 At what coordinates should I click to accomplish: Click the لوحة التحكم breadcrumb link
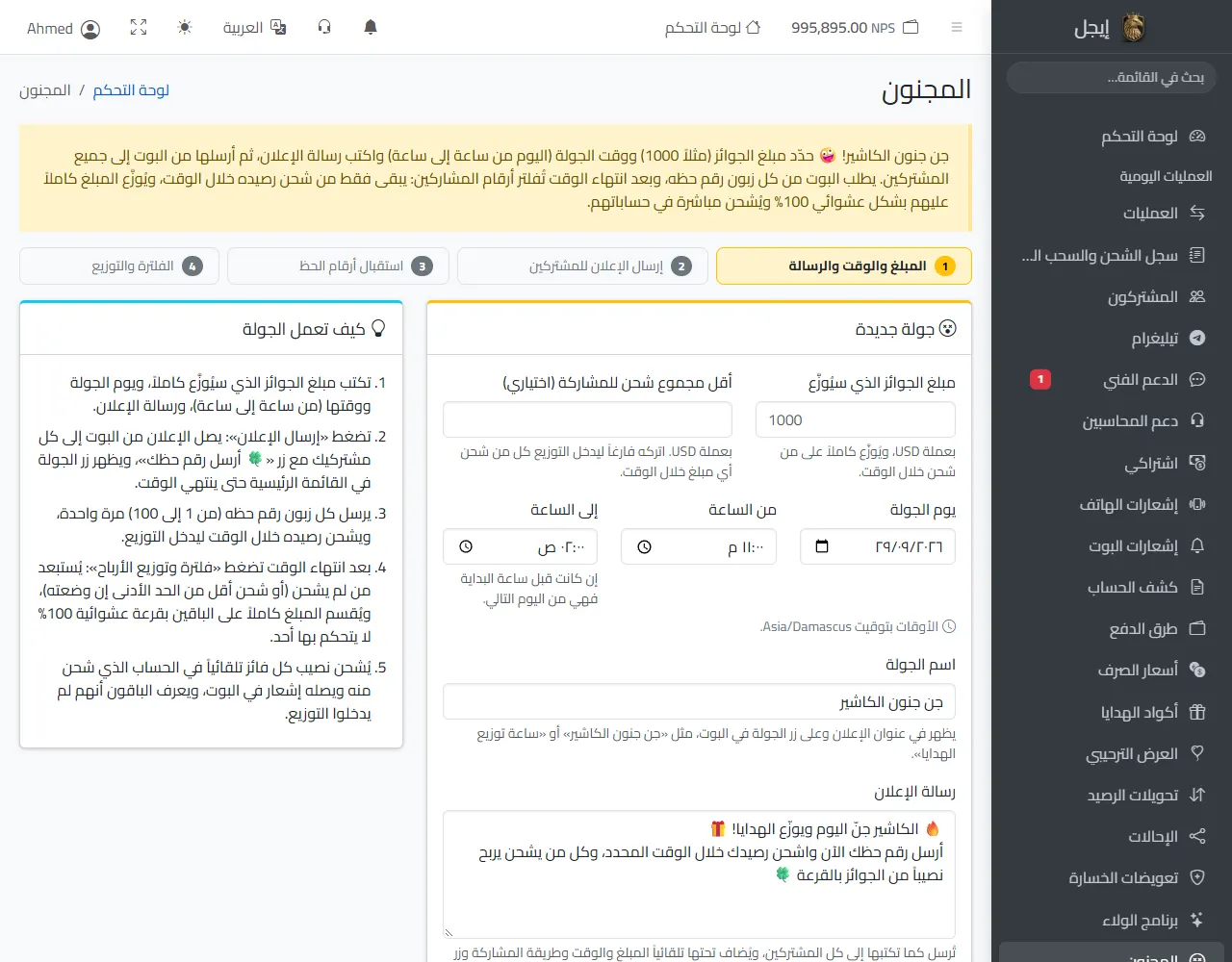pyautogui.click(x=131, y=90)
